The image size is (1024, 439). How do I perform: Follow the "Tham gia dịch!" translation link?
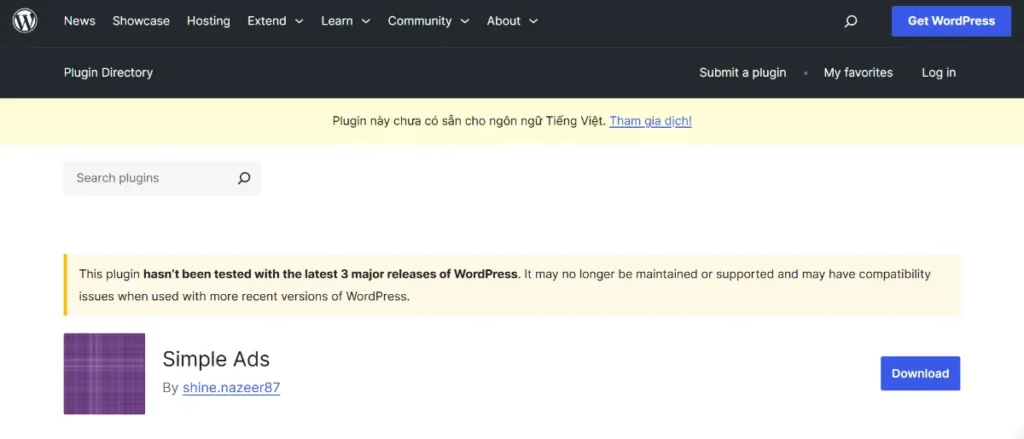tap(650, 121)
